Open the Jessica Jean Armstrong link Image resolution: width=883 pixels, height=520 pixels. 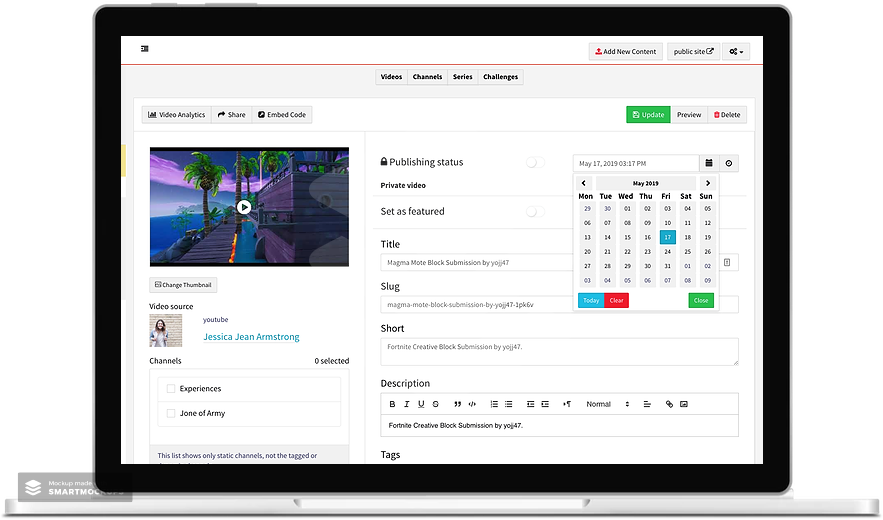coord(251,337)
